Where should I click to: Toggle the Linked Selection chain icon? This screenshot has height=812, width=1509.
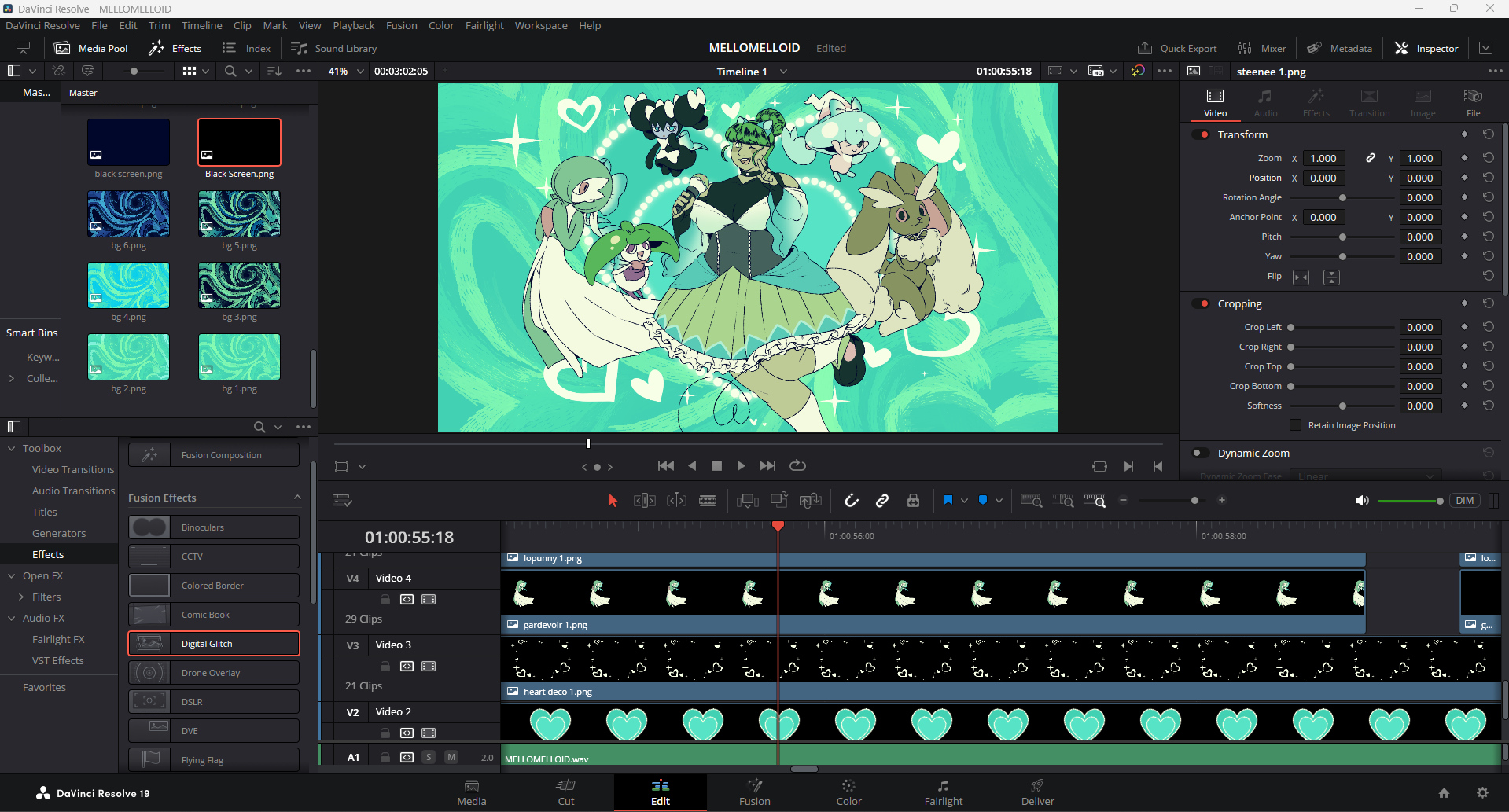click(882, 501)
